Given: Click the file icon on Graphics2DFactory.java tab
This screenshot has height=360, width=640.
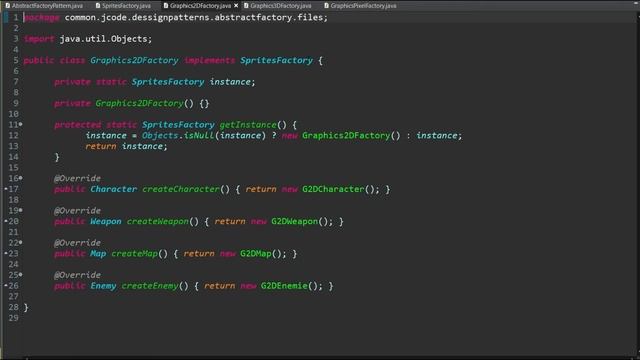Looking at the screenshot, I should tap(166, 6).
